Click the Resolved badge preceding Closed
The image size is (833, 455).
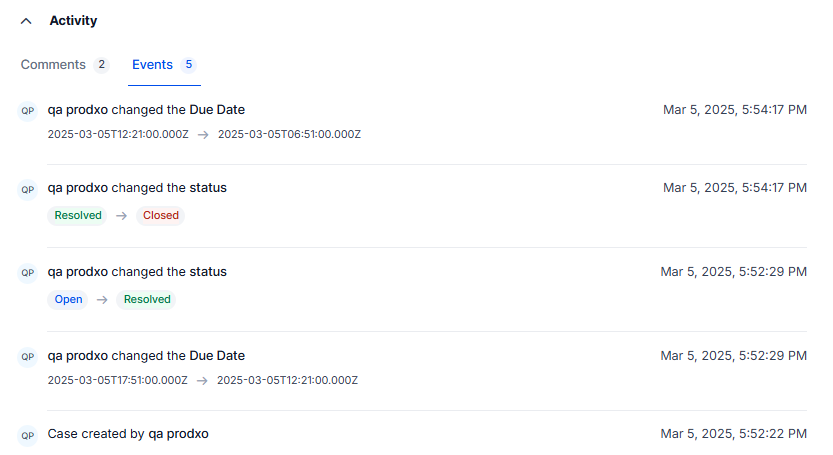click(76, 216)
